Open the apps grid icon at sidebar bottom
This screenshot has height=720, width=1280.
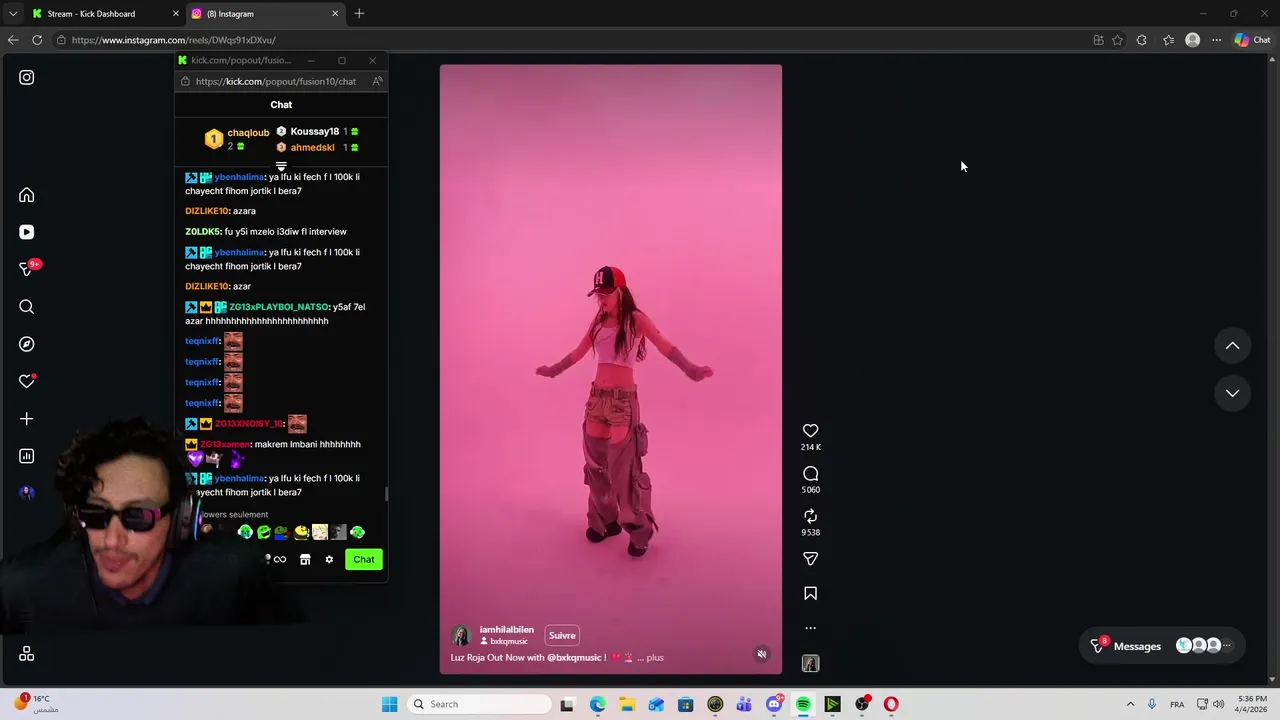[27, 653]
